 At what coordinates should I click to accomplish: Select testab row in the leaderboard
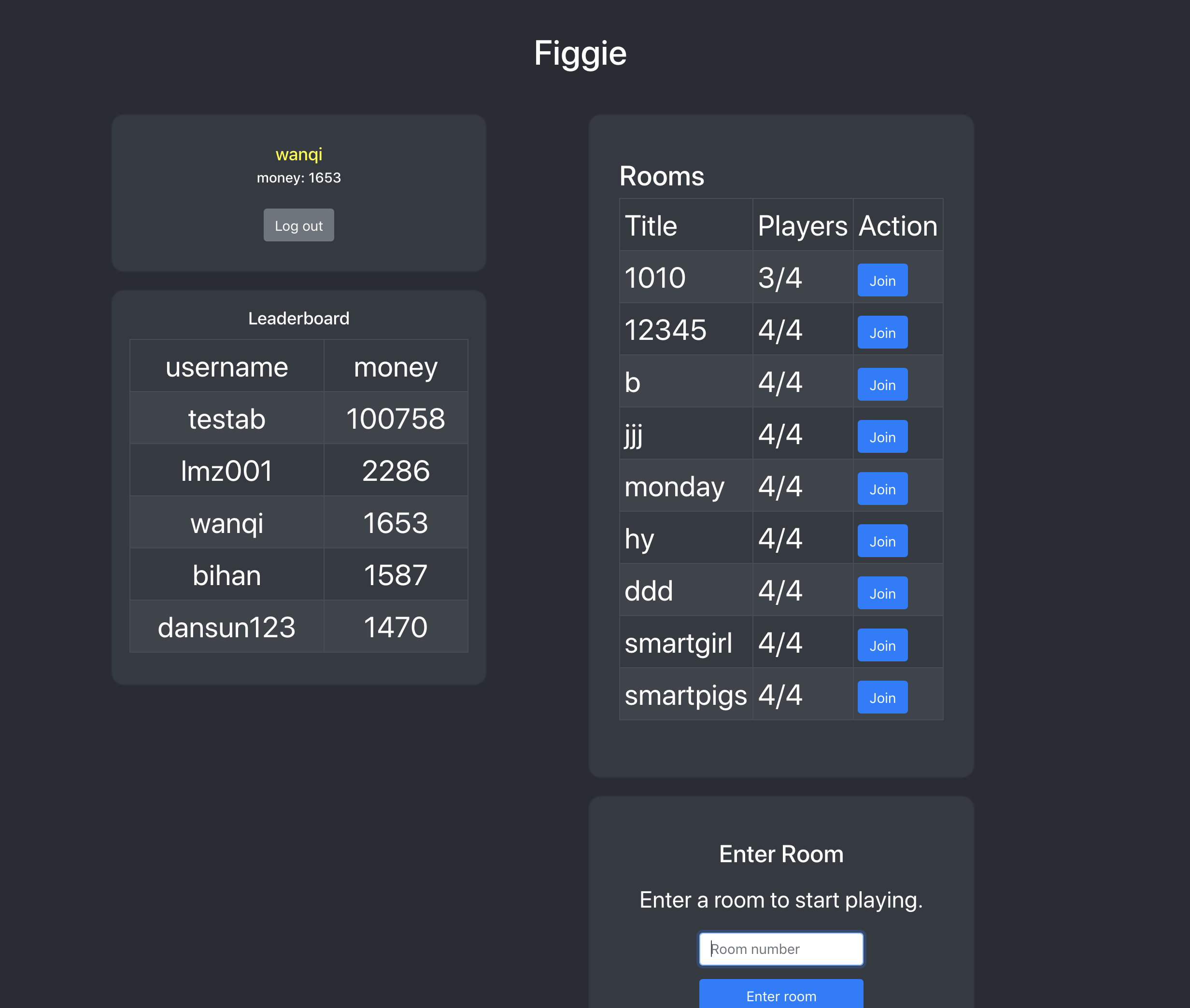pyautogui.click(x=227, y=418)
